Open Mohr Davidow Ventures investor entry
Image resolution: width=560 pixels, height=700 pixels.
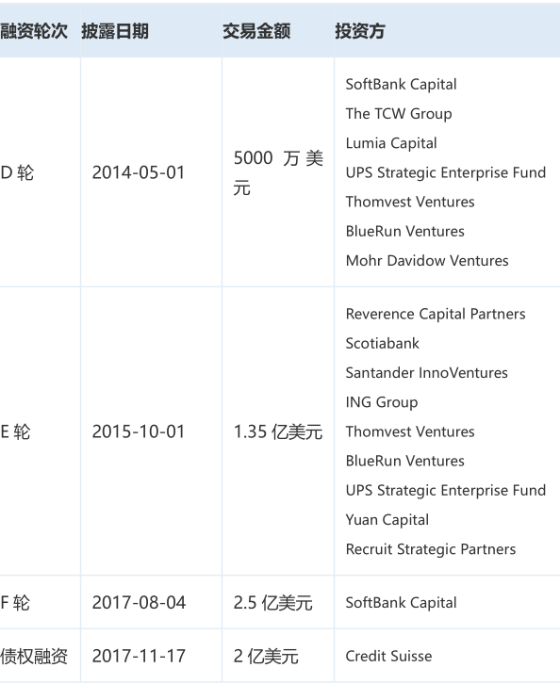427,261
